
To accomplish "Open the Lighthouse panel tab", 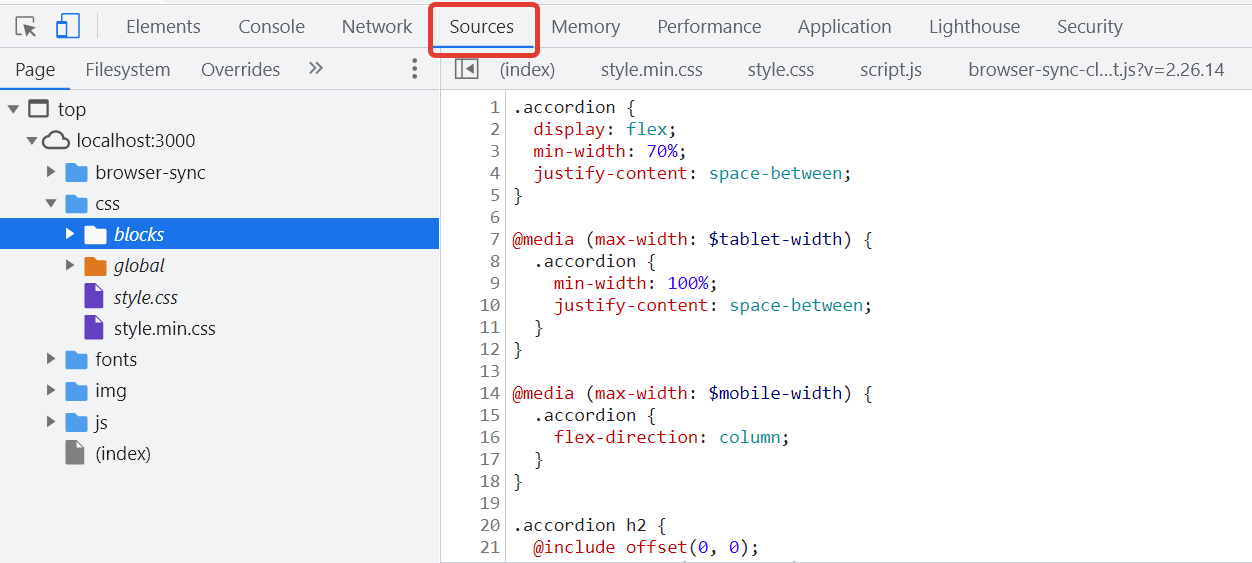I will 974,27.
